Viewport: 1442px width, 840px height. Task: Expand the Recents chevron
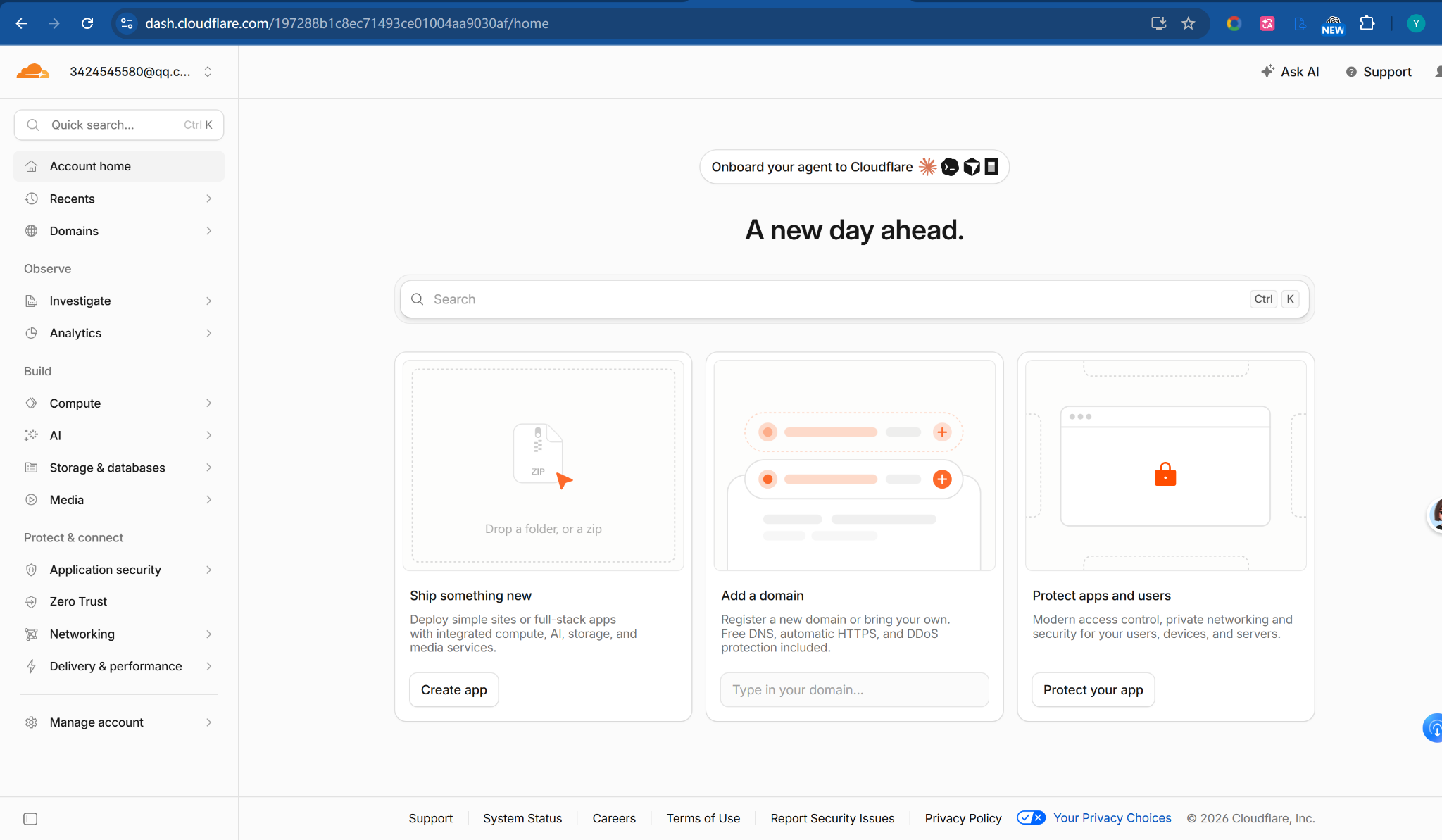click(208, 199)
